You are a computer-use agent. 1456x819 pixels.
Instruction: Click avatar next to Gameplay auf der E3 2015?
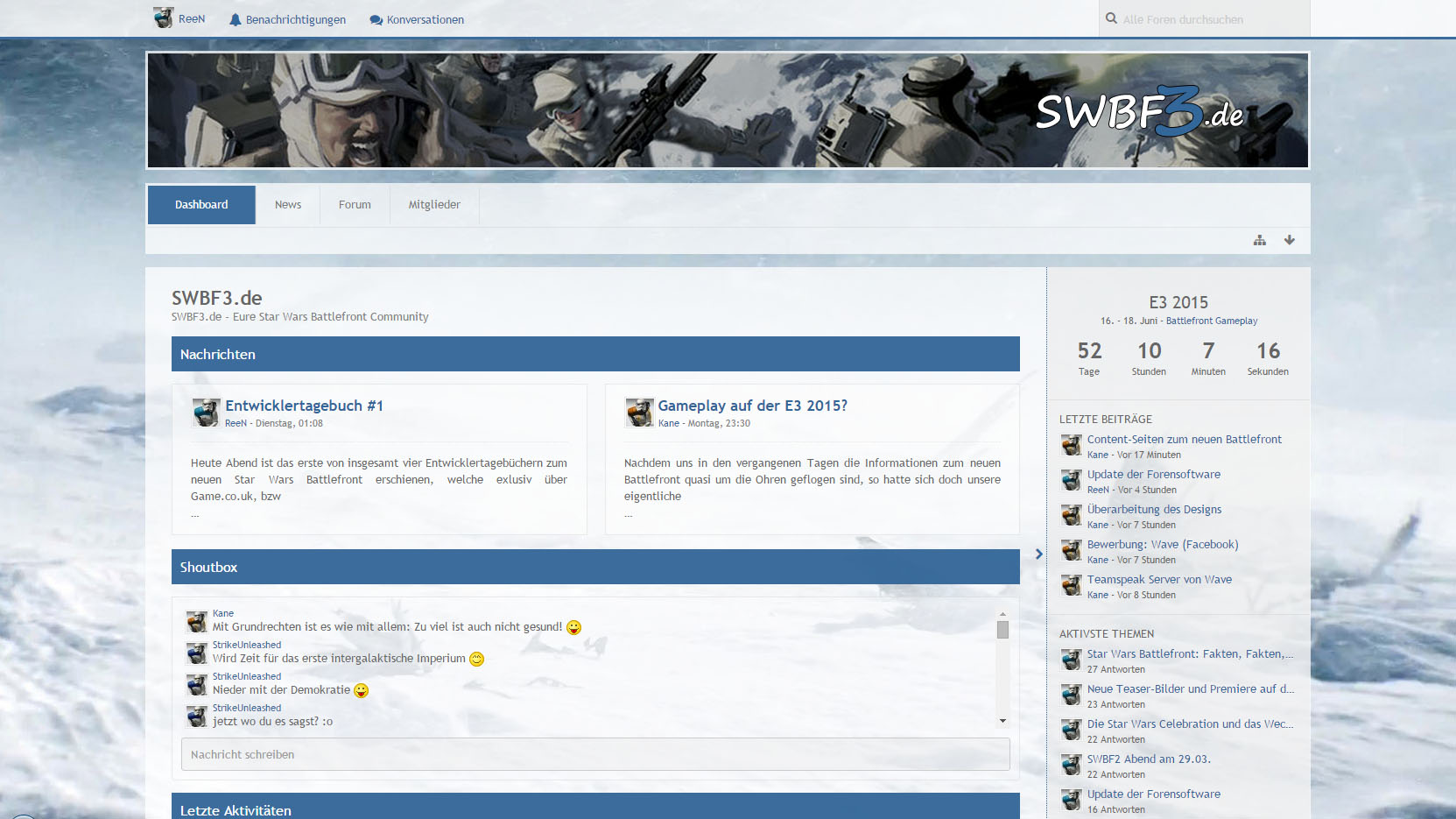[639, 412]
